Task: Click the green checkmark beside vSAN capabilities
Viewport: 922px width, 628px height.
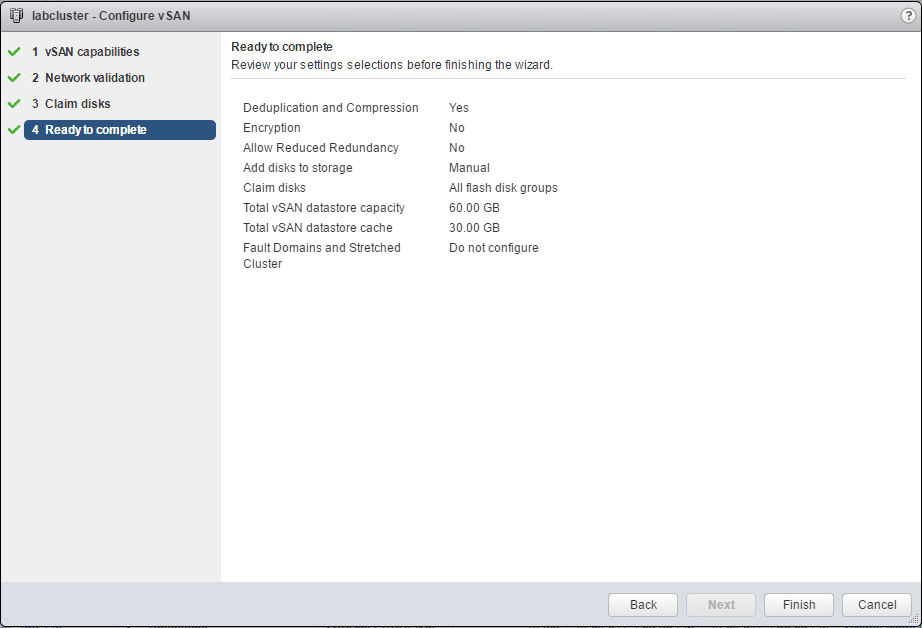Action: [14, 52]
